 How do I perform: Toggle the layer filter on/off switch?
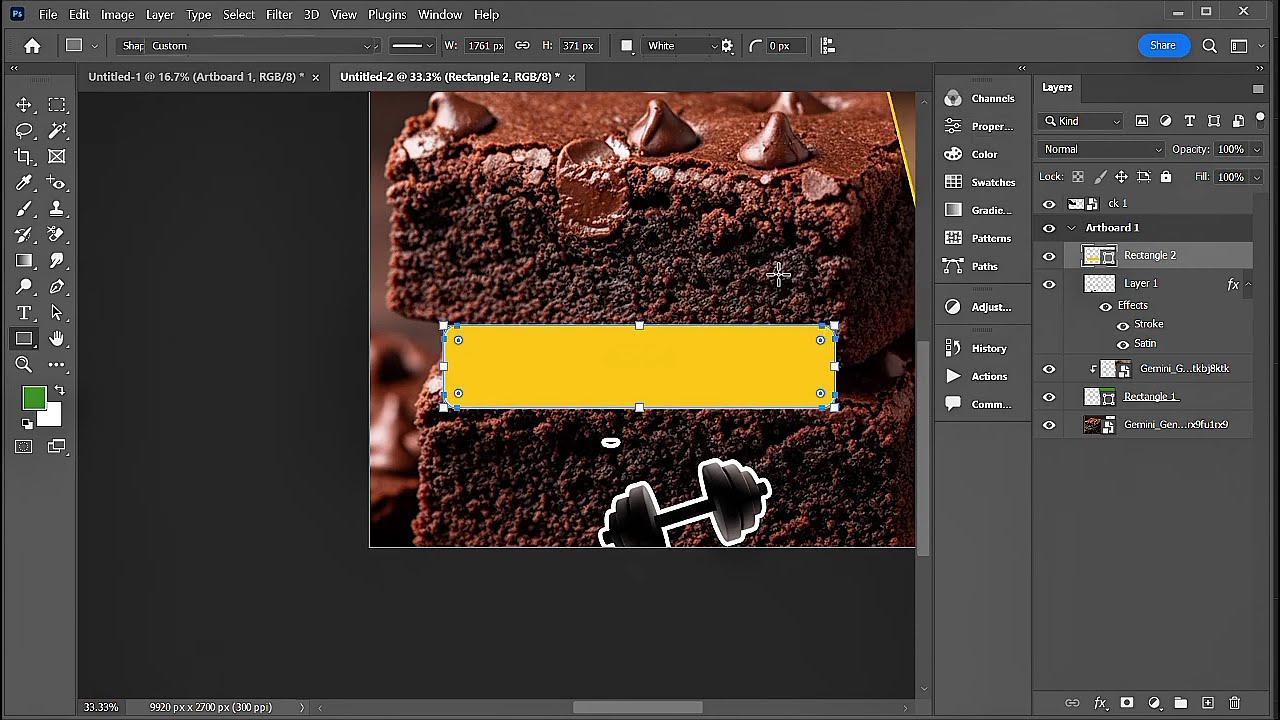coord(1260,119)
